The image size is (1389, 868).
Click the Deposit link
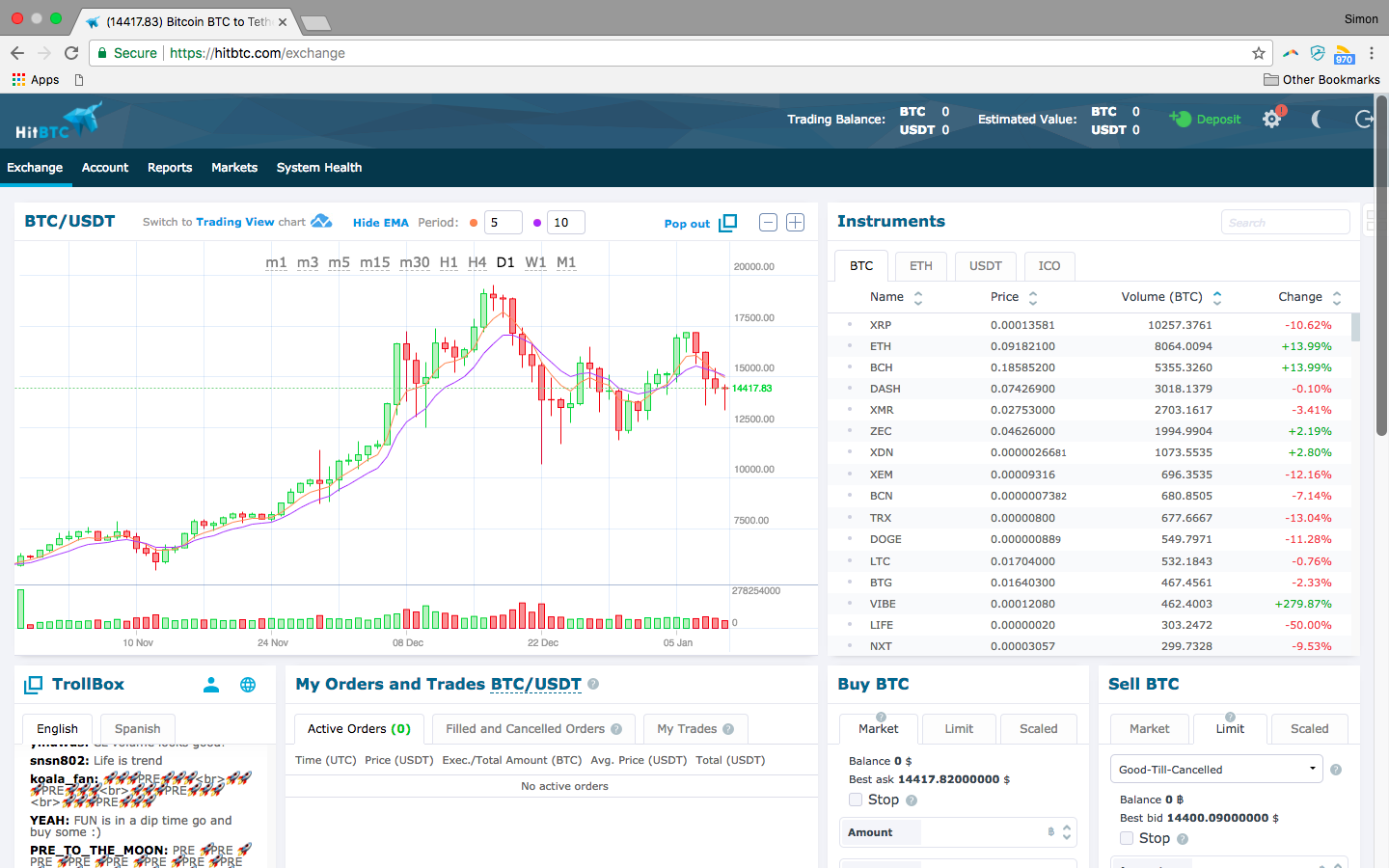pyautogui.click(x=1218, y=120)
